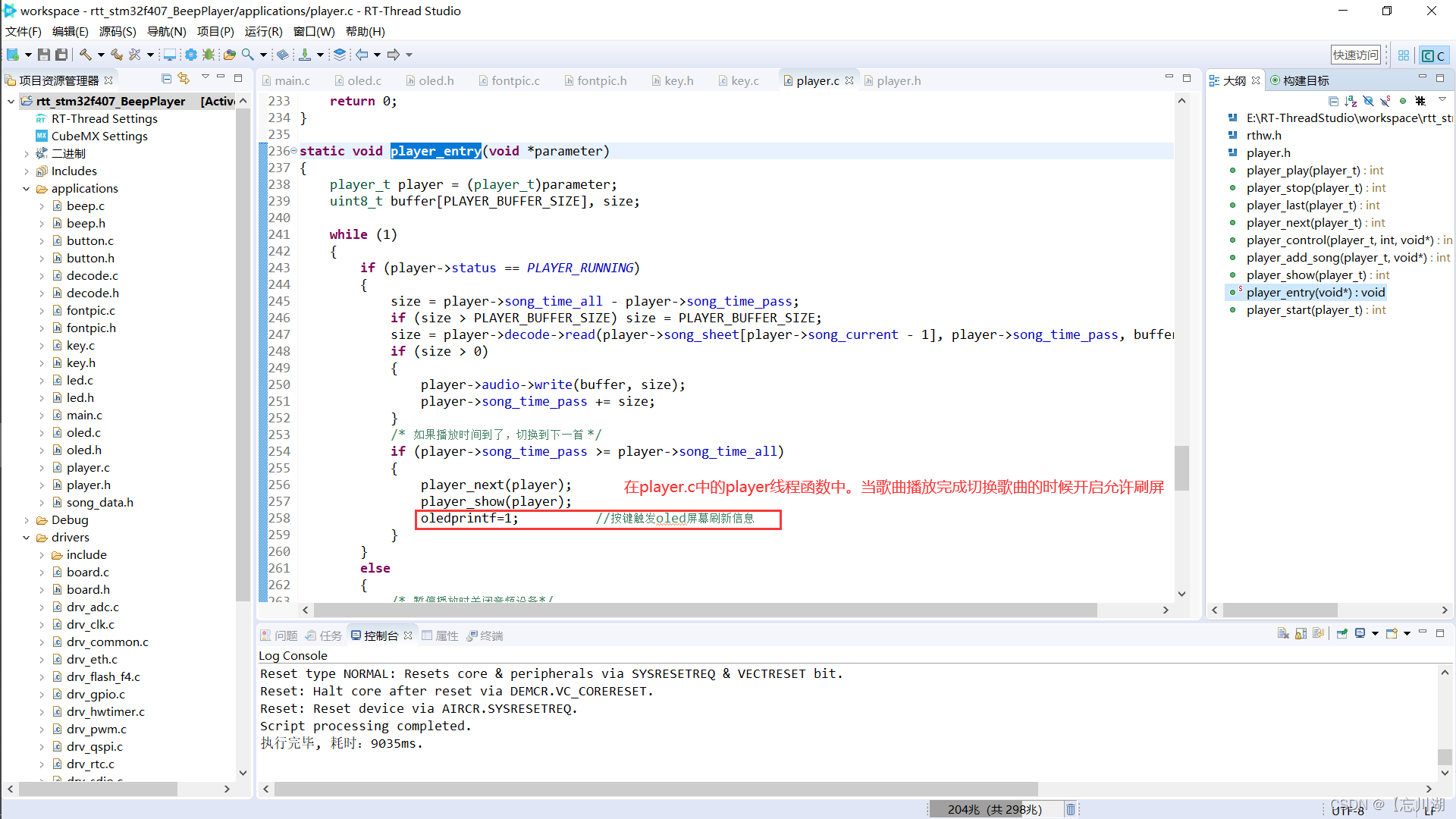The width and height of the screenshot is (1456, 819).
Task: Open the blue book documentation icon
Action: point(283,55)
